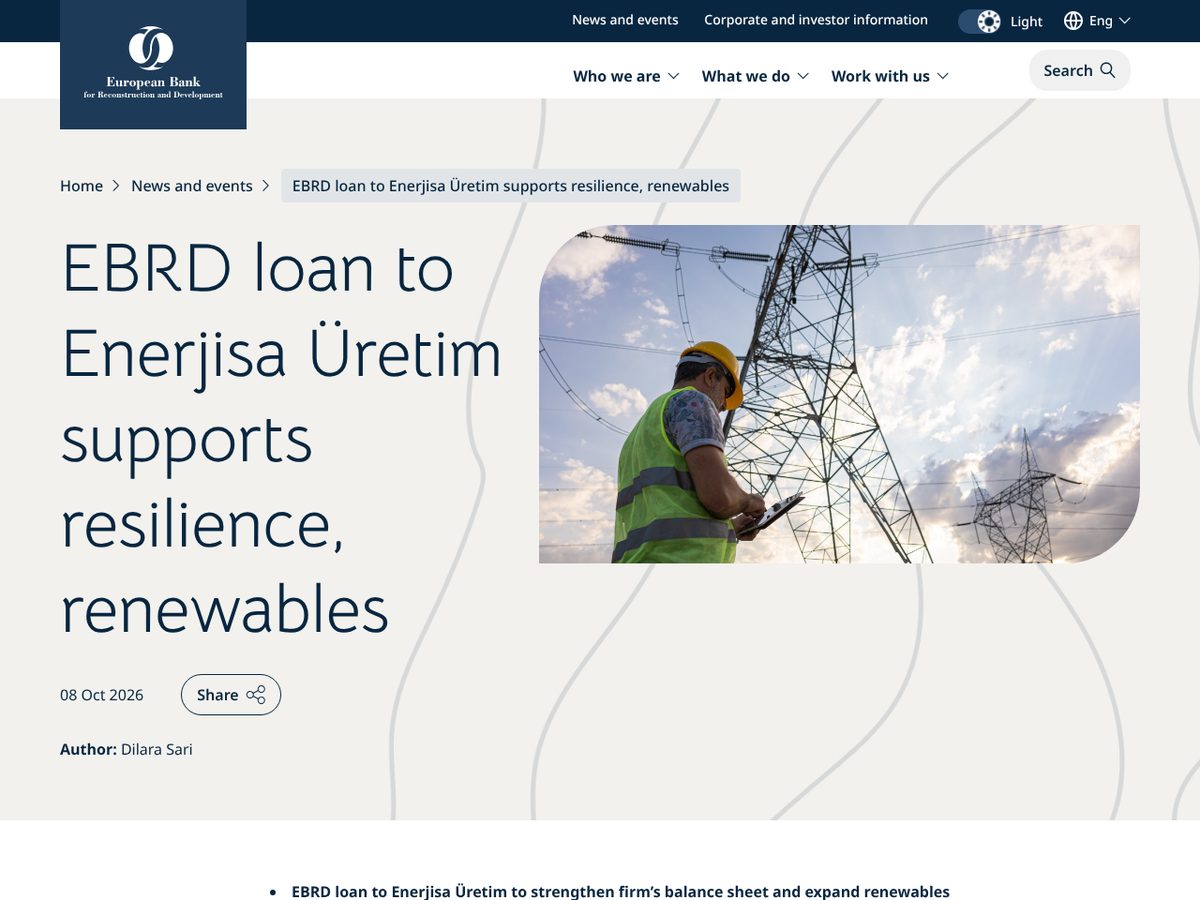Go to Home breadcrumb

[81, 186]
